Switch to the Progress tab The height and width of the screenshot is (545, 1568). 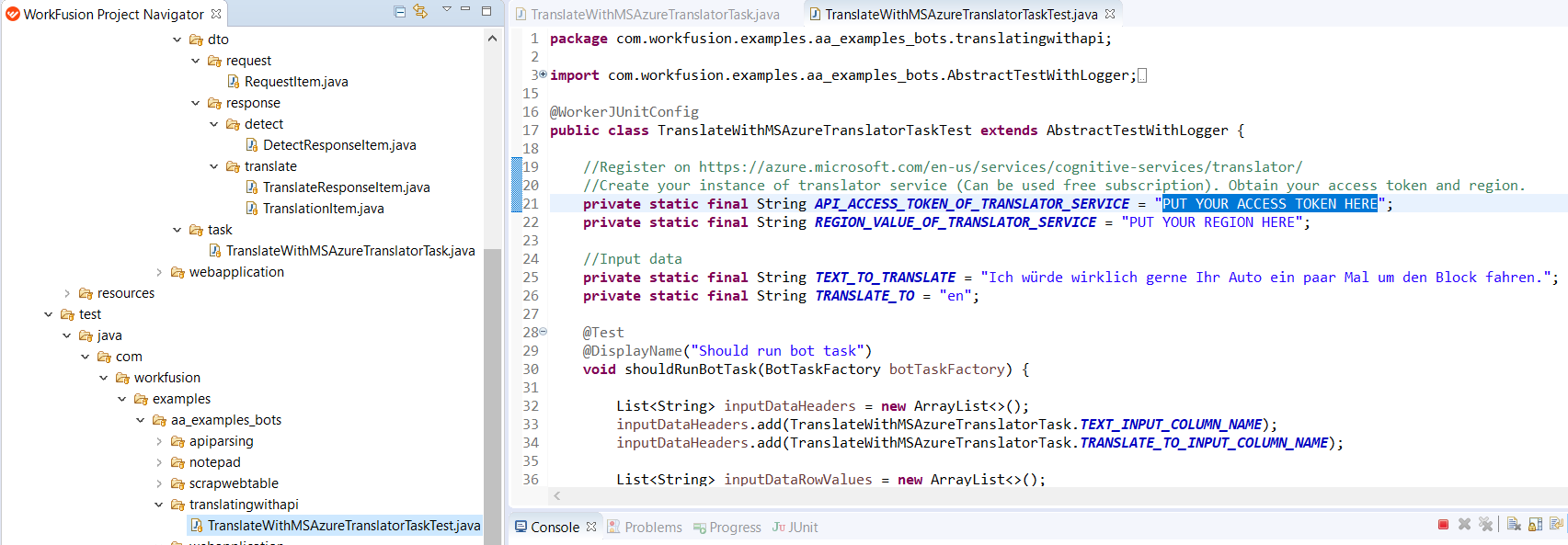727,527
